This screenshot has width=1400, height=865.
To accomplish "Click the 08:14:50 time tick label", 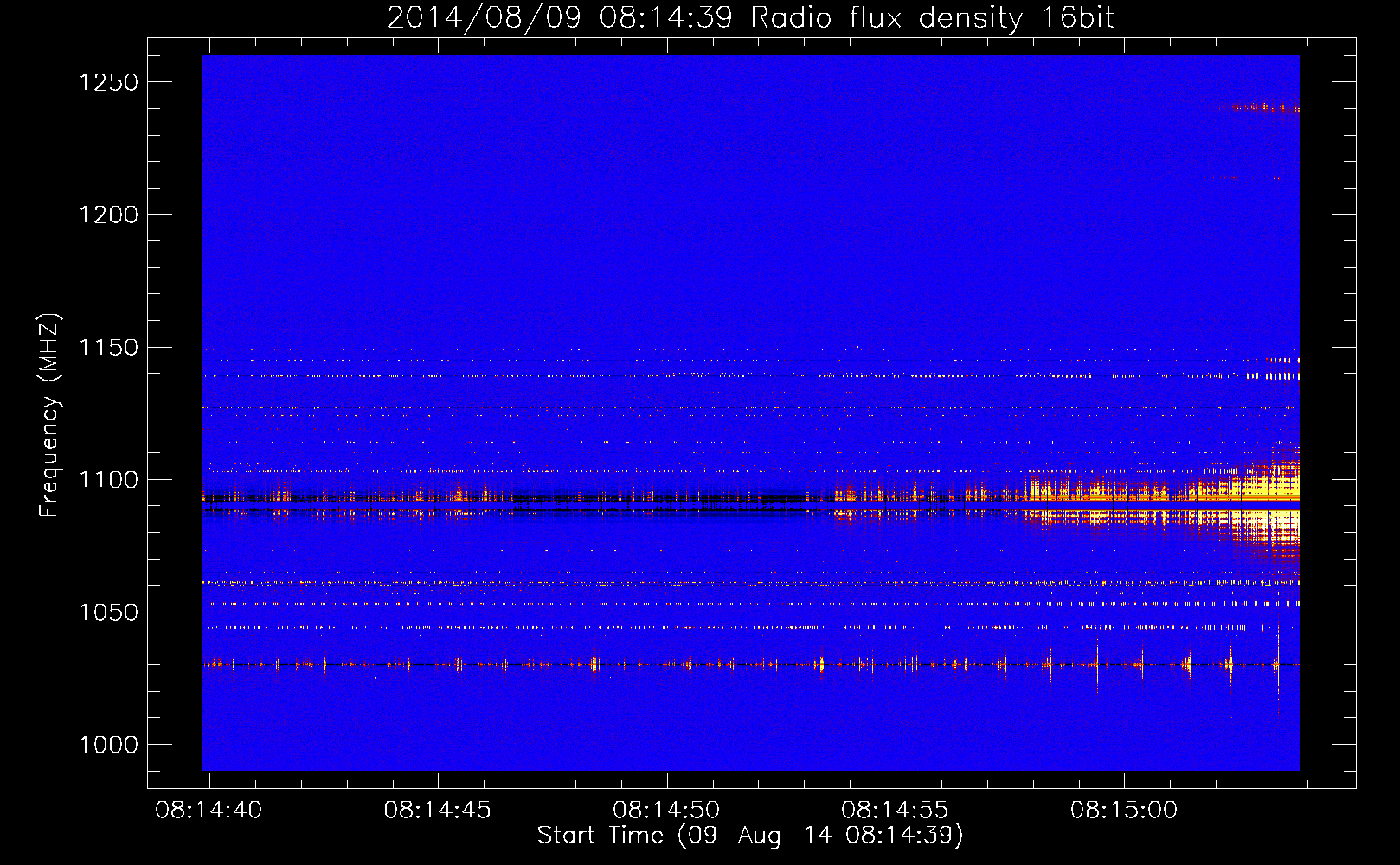I will coord(666,810).
